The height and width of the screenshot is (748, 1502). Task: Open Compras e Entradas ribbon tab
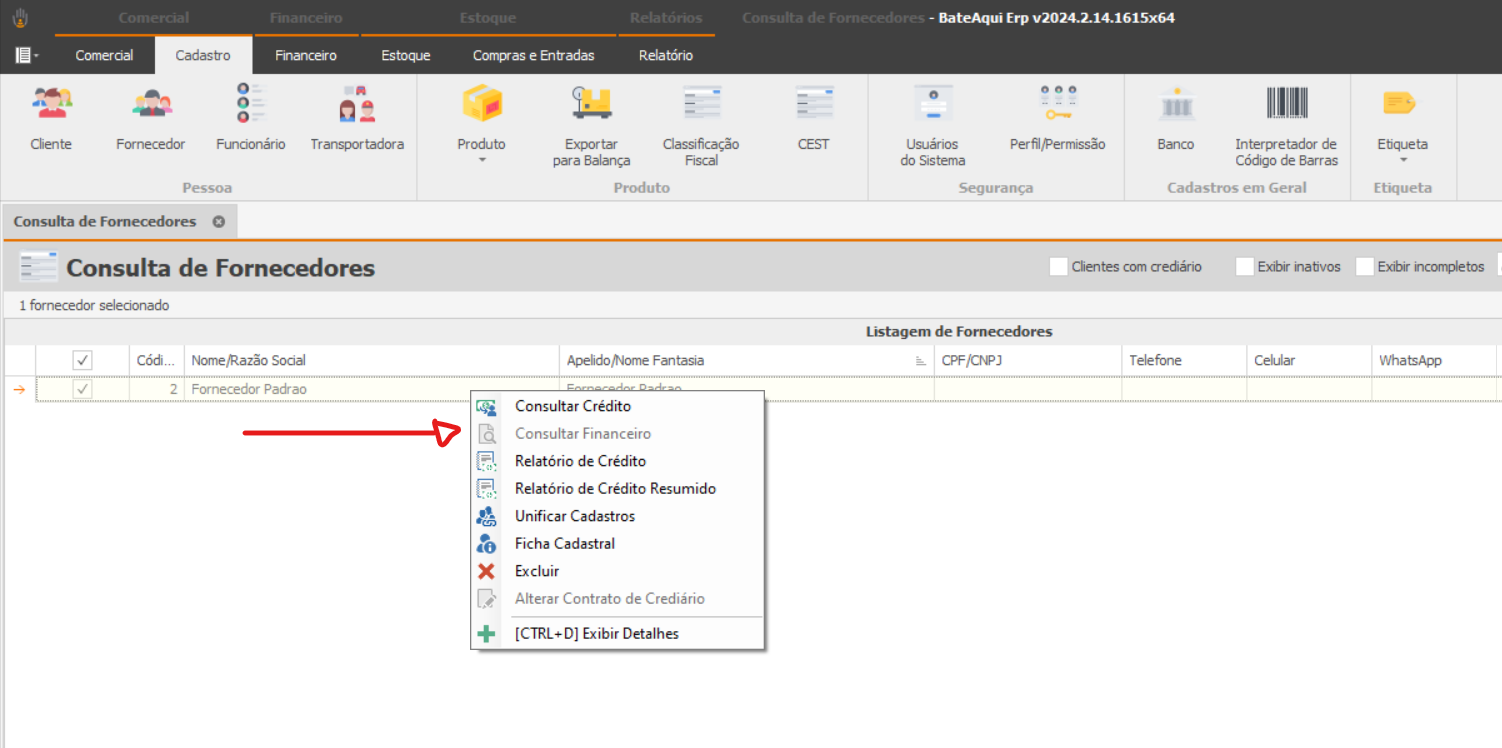[x=534, y=56]
